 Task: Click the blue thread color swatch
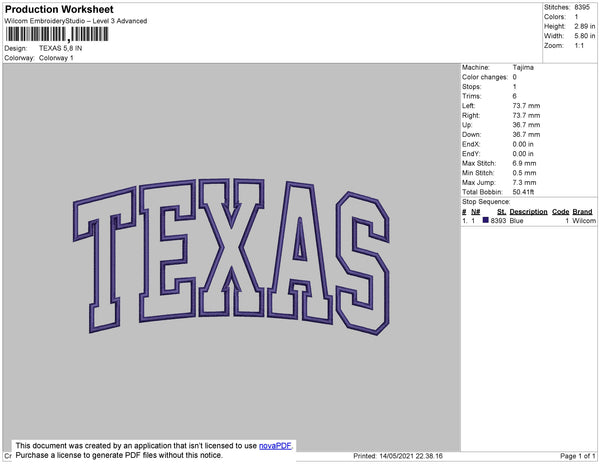pyautogui.click(x=485, y=220)
